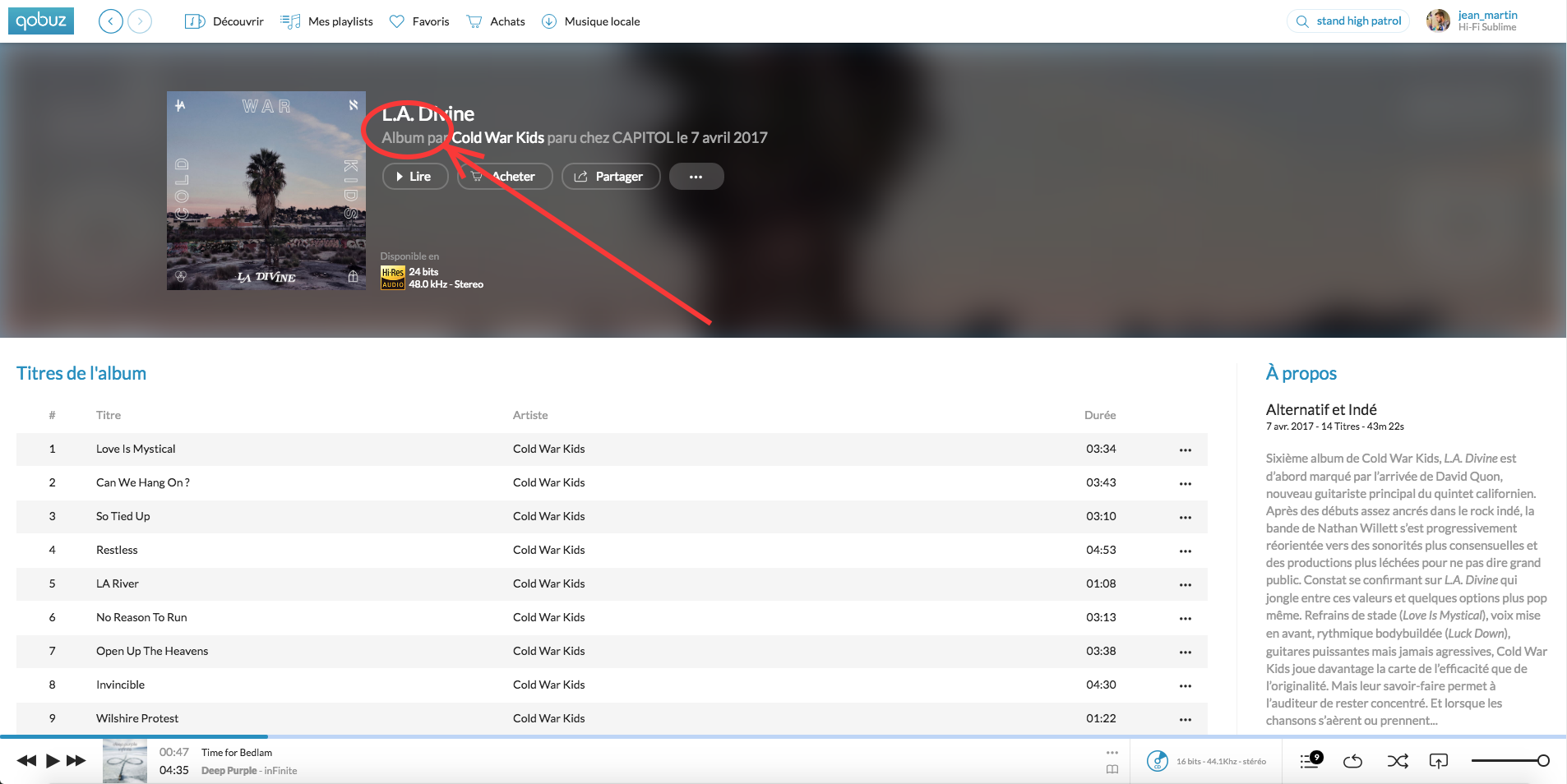
Task: Seek on the playback progress bar
Action: point(783,736)
